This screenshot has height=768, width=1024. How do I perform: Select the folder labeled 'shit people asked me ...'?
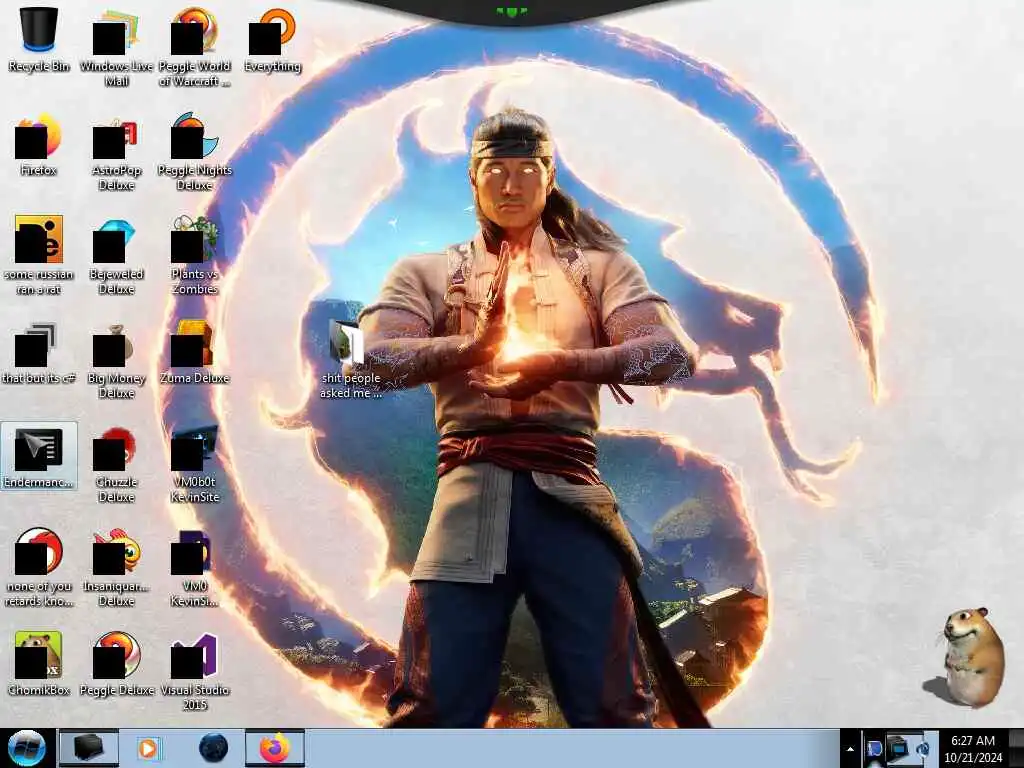[351, 359]
